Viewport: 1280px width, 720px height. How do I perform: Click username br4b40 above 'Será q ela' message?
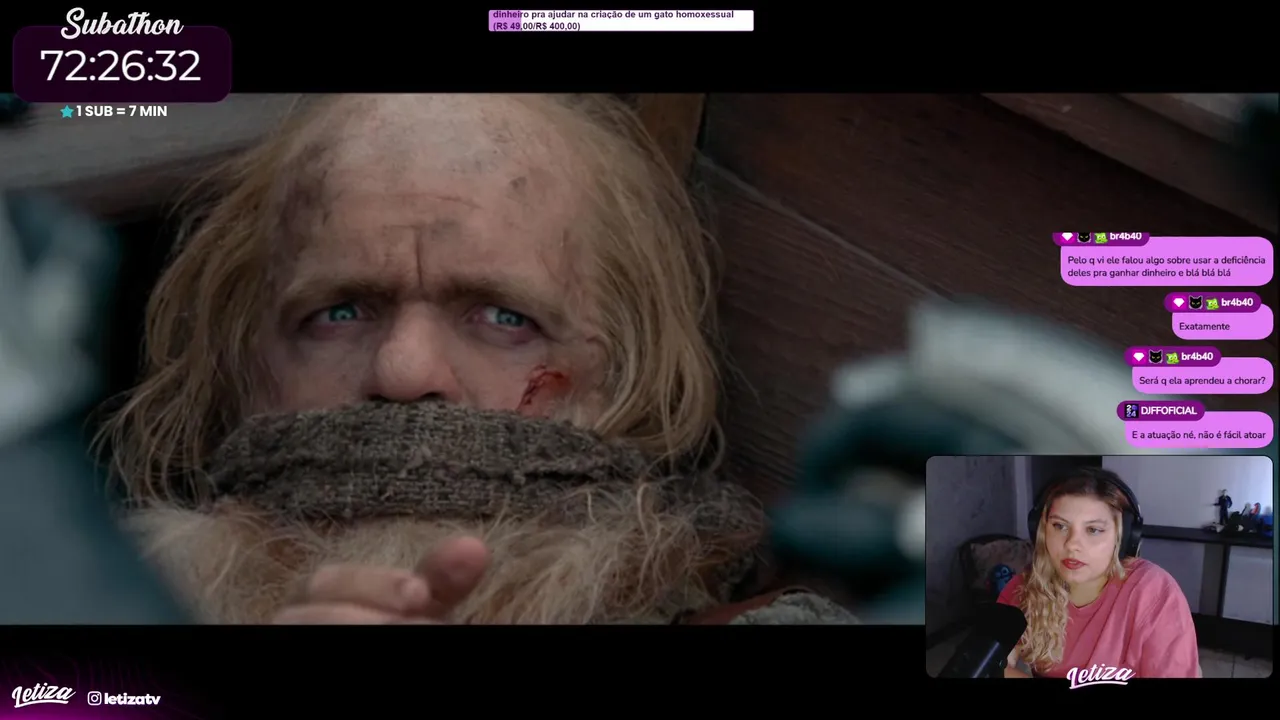tap(1197, 357)
